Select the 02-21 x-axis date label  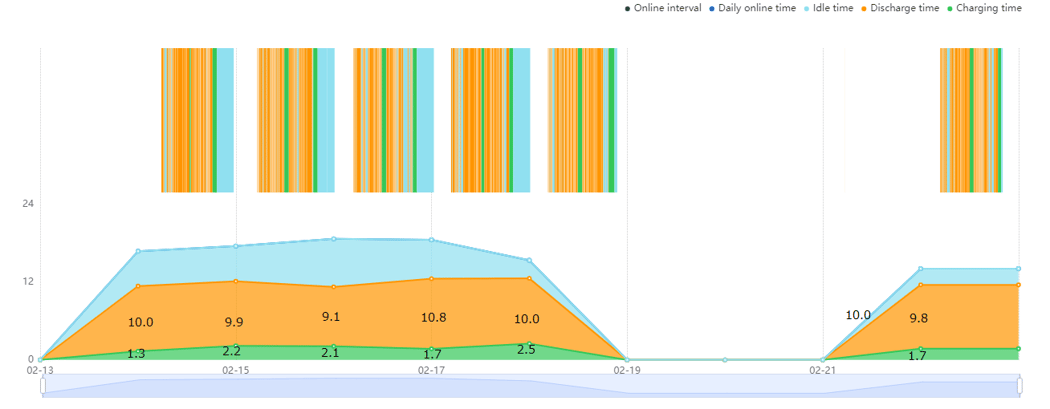822,370
